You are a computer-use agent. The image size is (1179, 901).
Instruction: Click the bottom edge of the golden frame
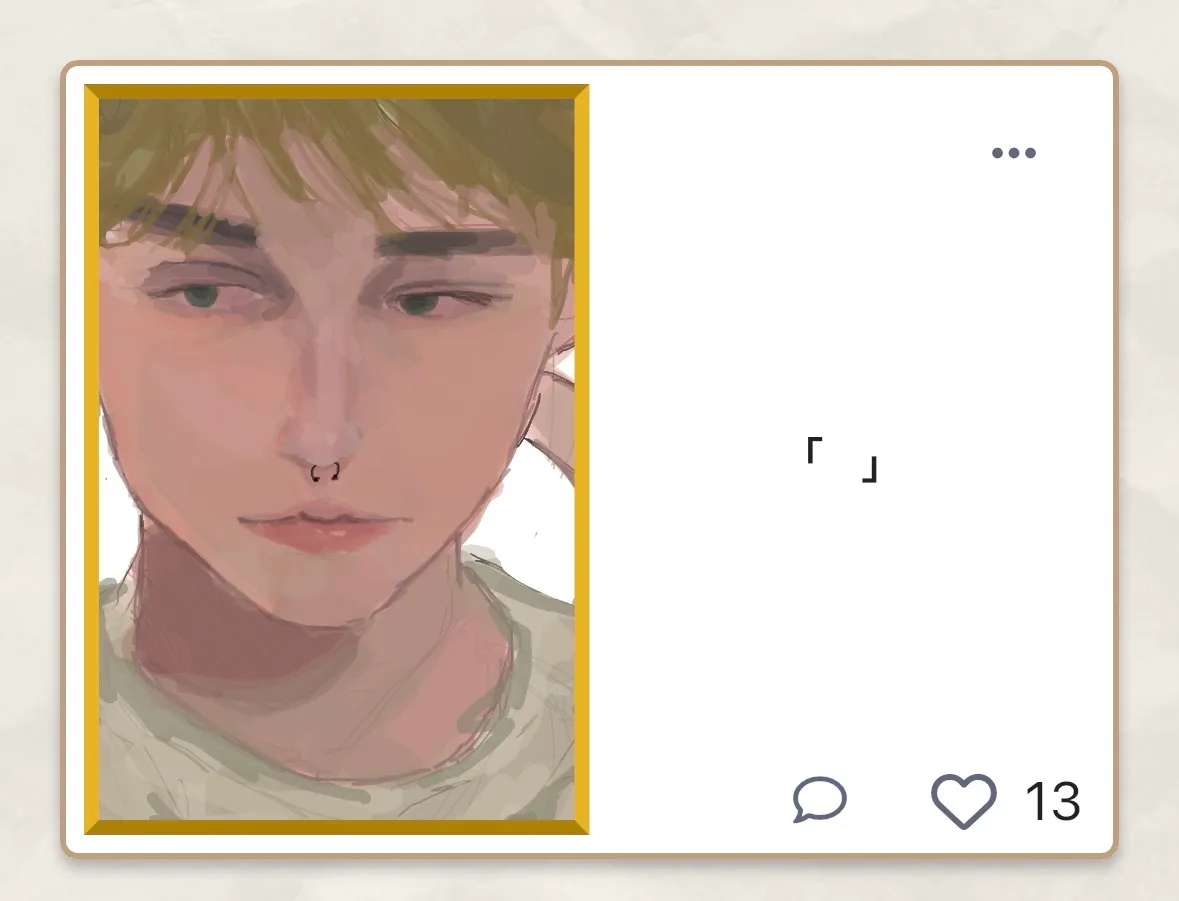tap(337, 827)
